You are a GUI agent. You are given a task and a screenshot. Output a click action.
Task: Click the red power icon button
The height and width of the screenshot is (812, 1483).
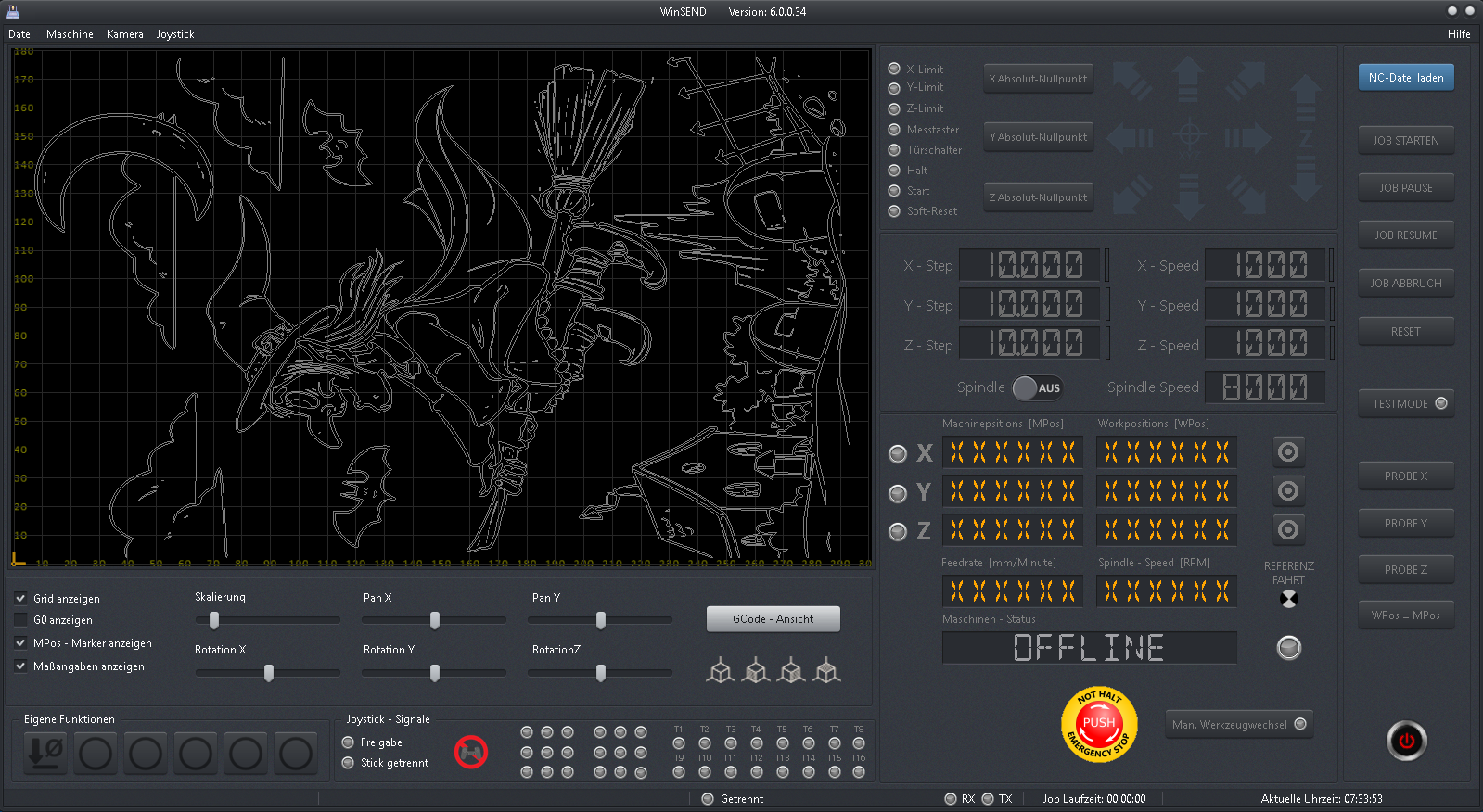pos(1406,741)
